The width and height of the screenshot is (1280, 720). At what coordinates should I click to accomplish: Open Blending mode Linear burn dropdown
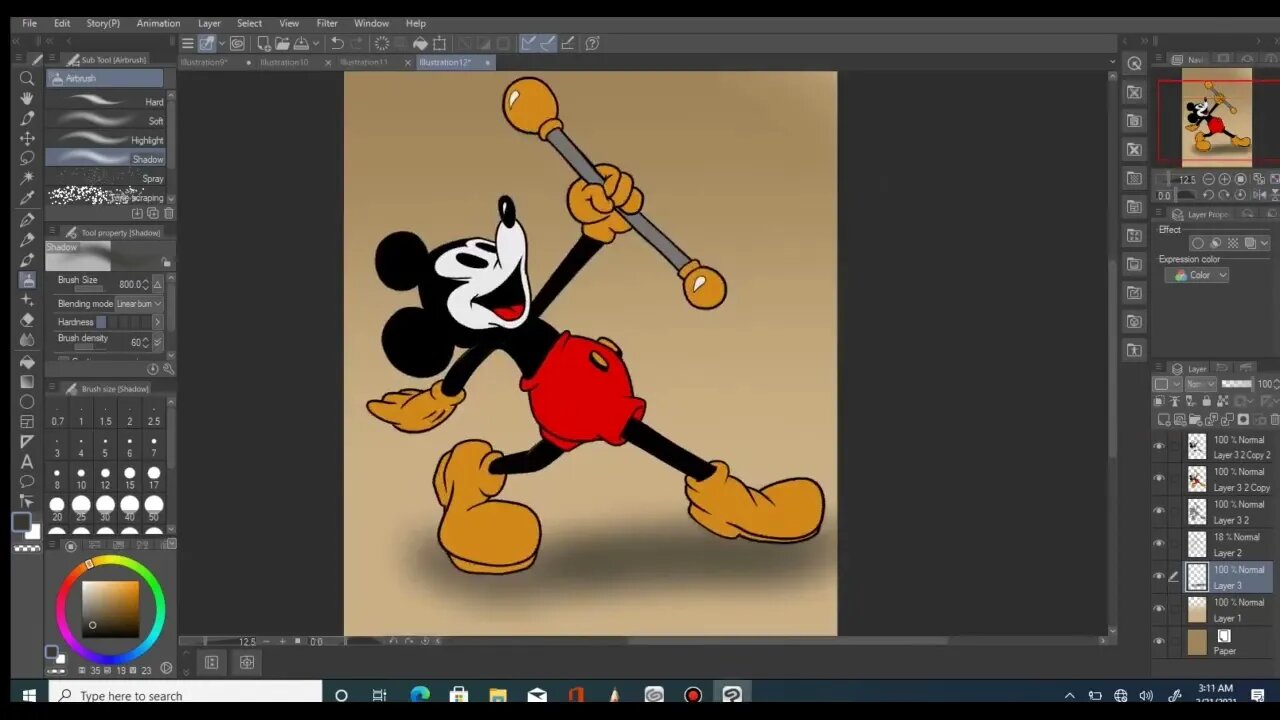[139, 304]
